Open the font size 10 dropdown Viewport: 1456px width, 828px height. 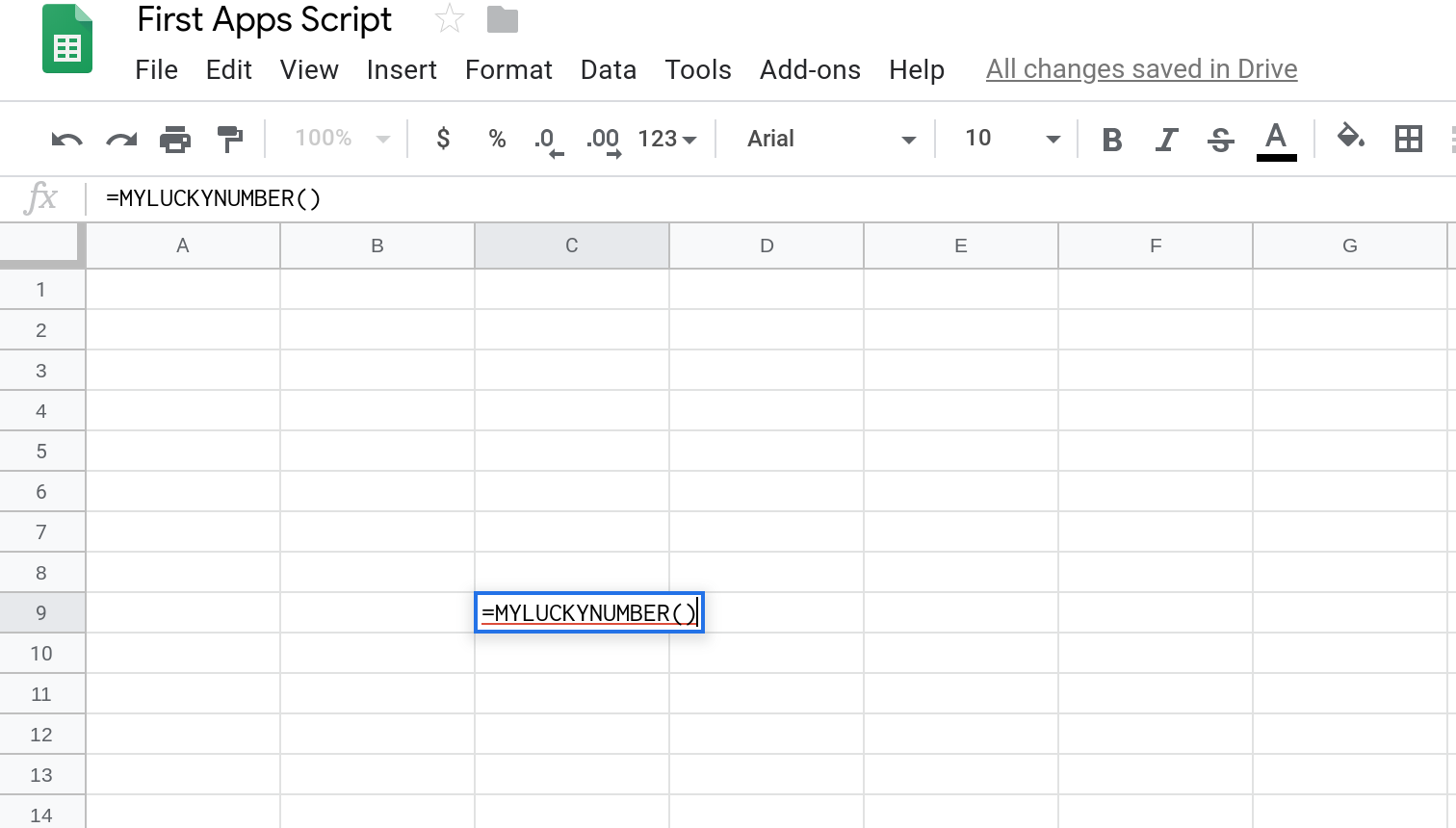point(1011,139)
